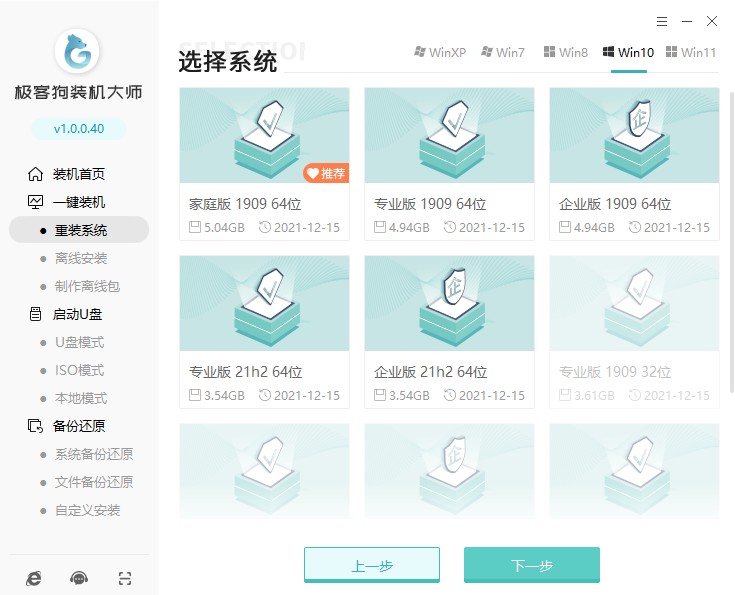Viewport: 735px width, 595px height.
Task: Switch to the Win7 tab
Action: (x=502, y=52)
